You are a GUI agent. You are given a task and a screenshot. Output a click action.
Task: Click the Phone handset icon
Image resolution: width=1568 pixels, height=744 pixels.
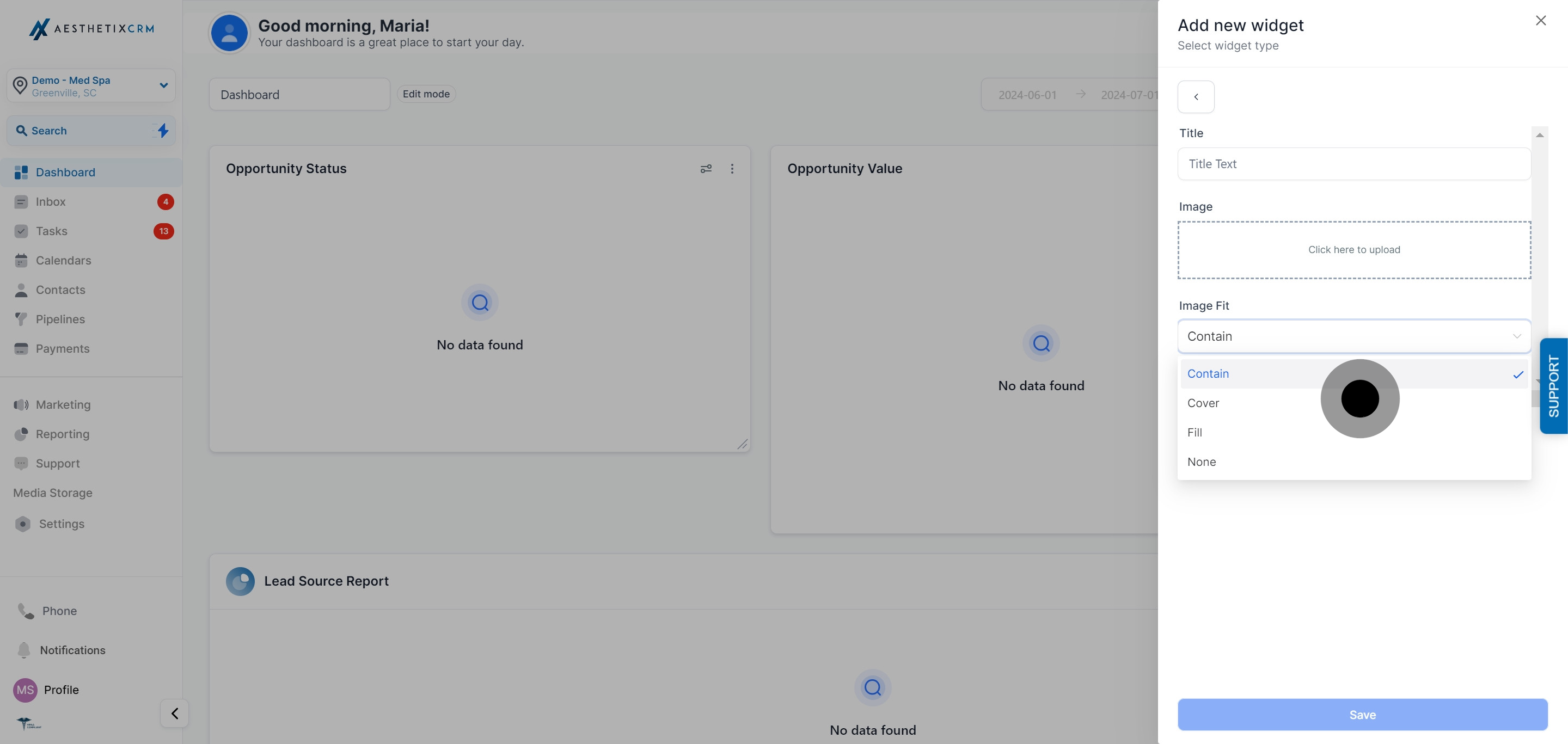pyautogui.click(x=26, y=611)
